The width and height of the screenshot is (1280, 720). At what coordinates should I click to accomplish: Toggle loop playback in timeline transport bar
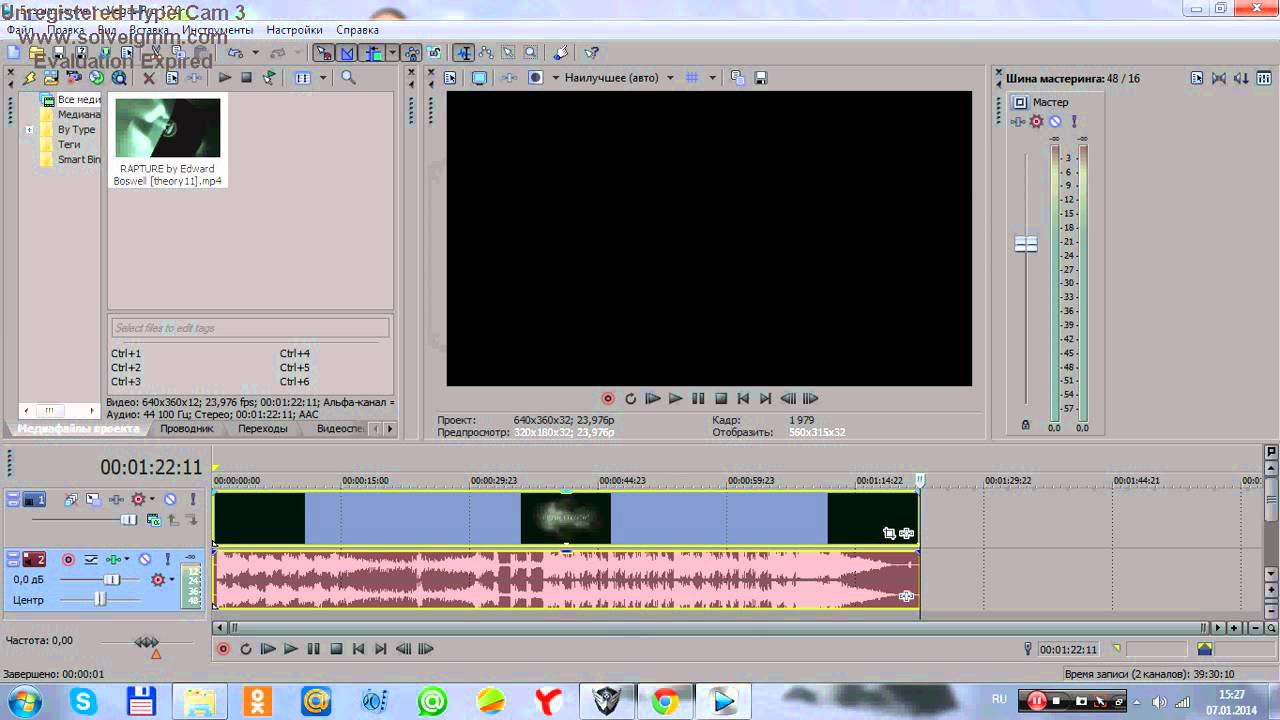(245, 649)
